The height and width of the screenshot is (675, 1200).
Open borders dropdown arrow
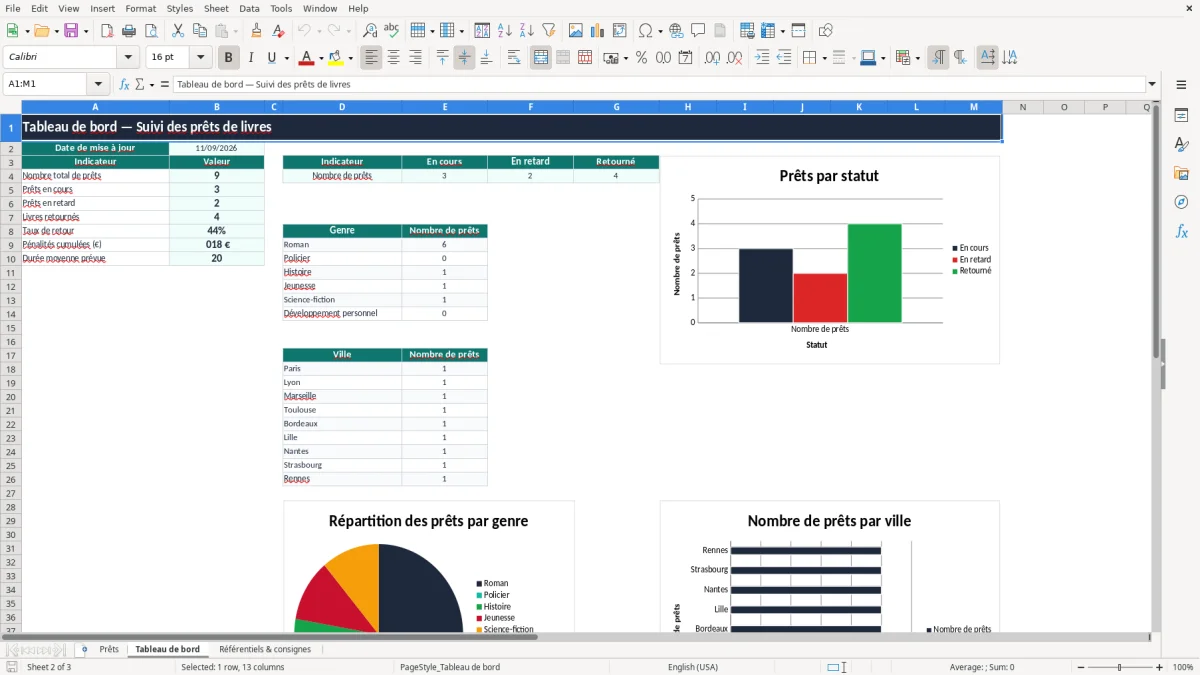point(824,58)
